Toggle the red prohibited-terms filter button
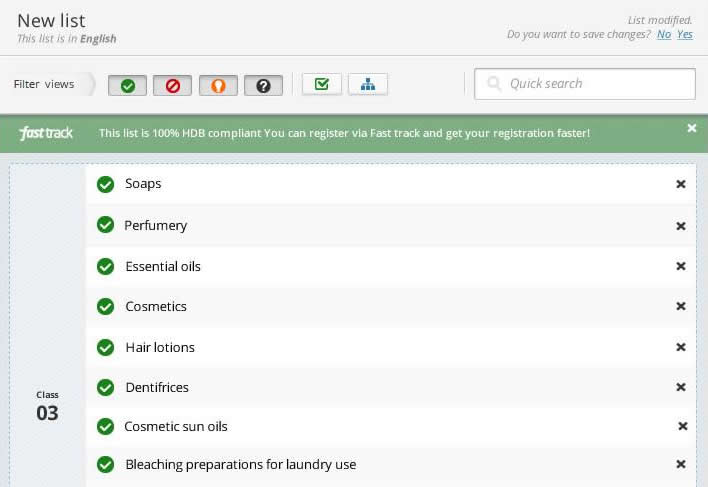This screenshot has width=708, height=487. 172,85
